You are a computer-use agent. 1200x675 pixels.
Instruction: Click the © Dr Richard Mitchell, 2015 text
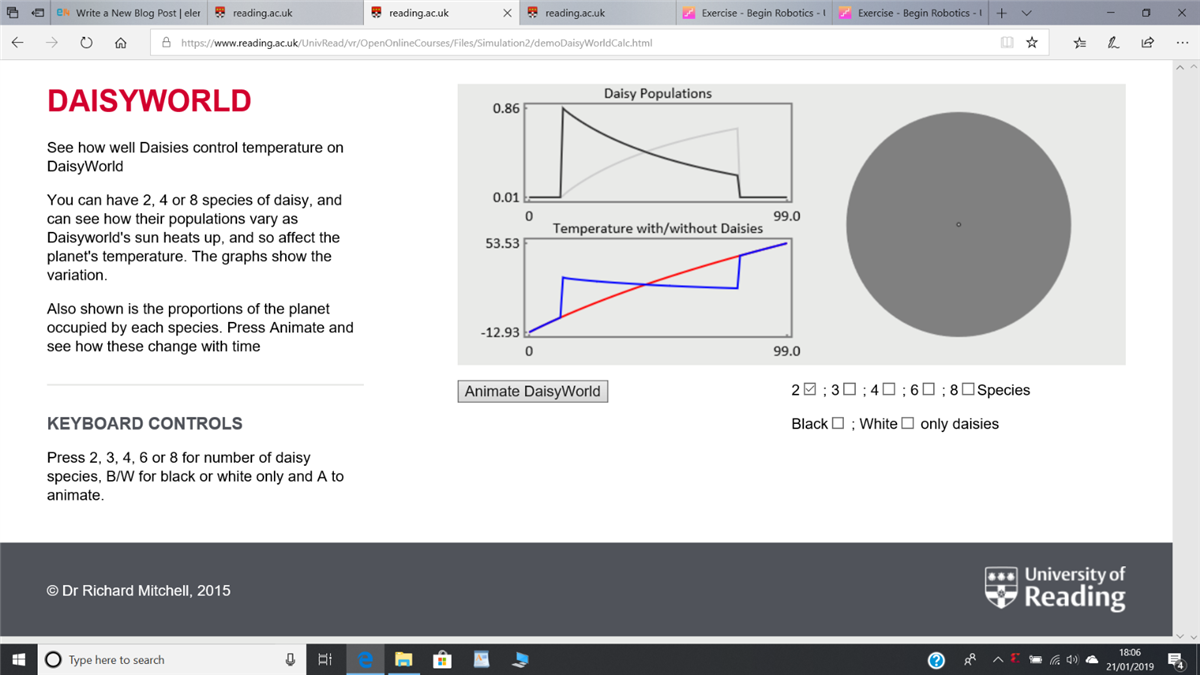(139, 590)
